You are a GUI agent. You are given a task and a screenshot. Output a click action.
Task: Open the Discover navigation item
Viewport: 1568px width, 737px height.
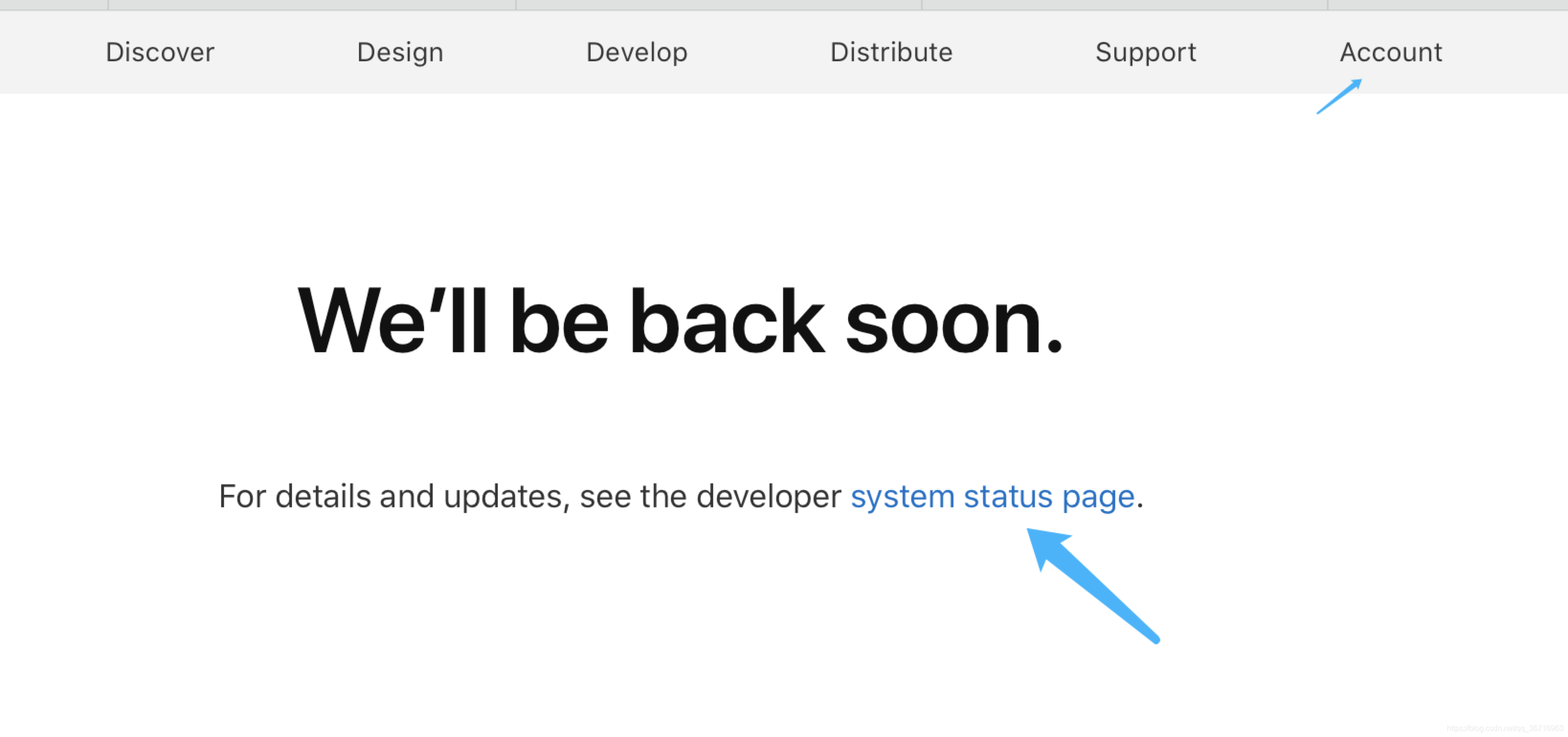[x=160, y=52]
